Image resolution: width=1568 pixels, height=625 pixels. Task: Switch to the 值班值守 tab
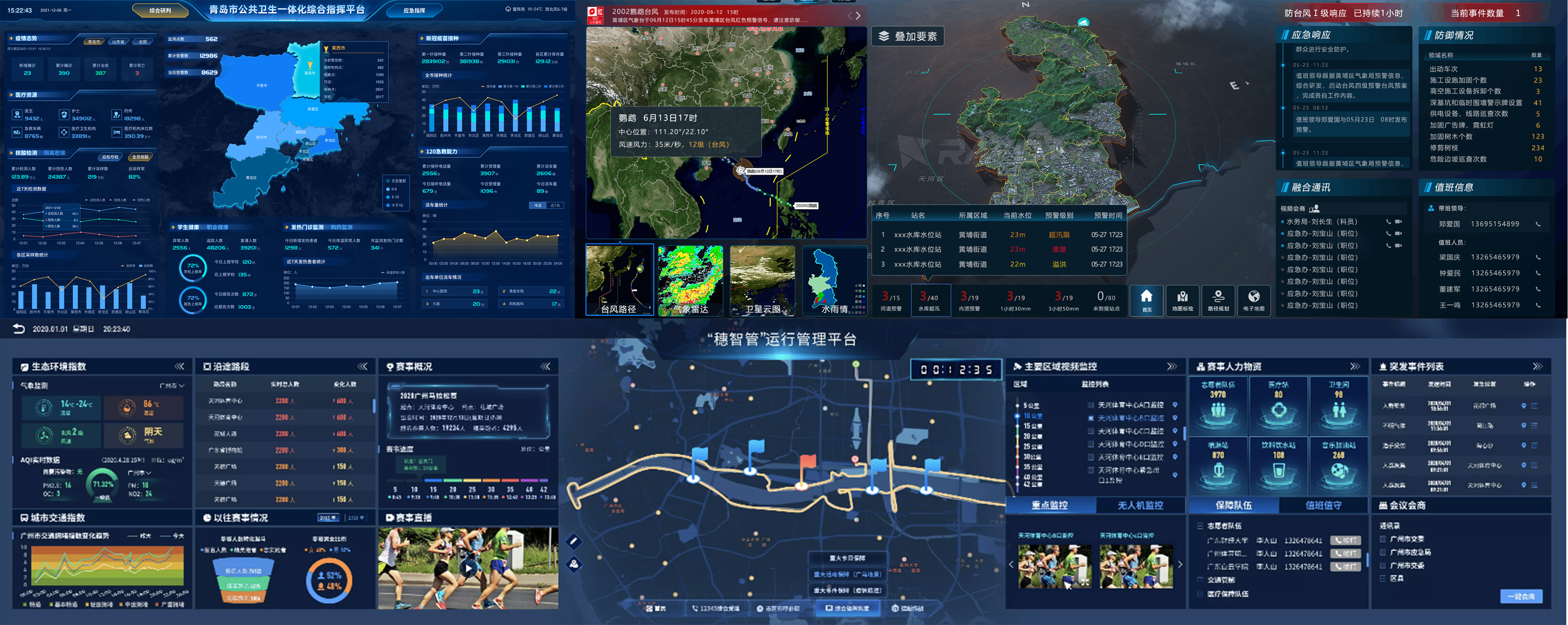(x=1323, y=505)
